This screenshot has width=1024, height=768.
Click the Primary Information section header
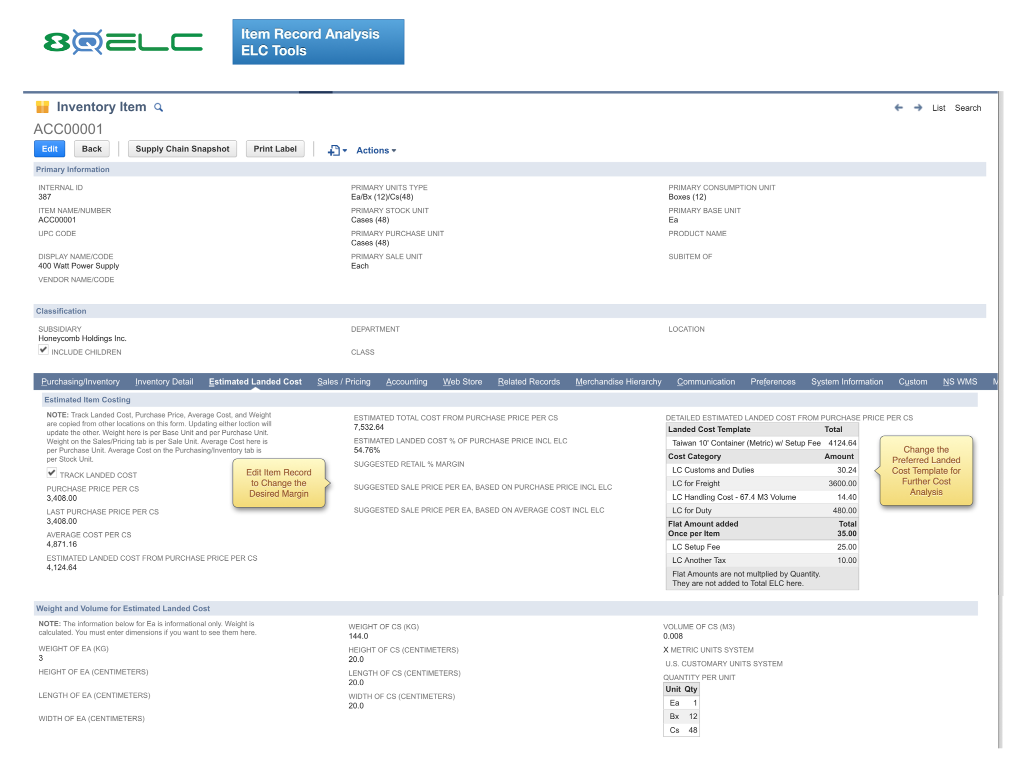point(509,170)
